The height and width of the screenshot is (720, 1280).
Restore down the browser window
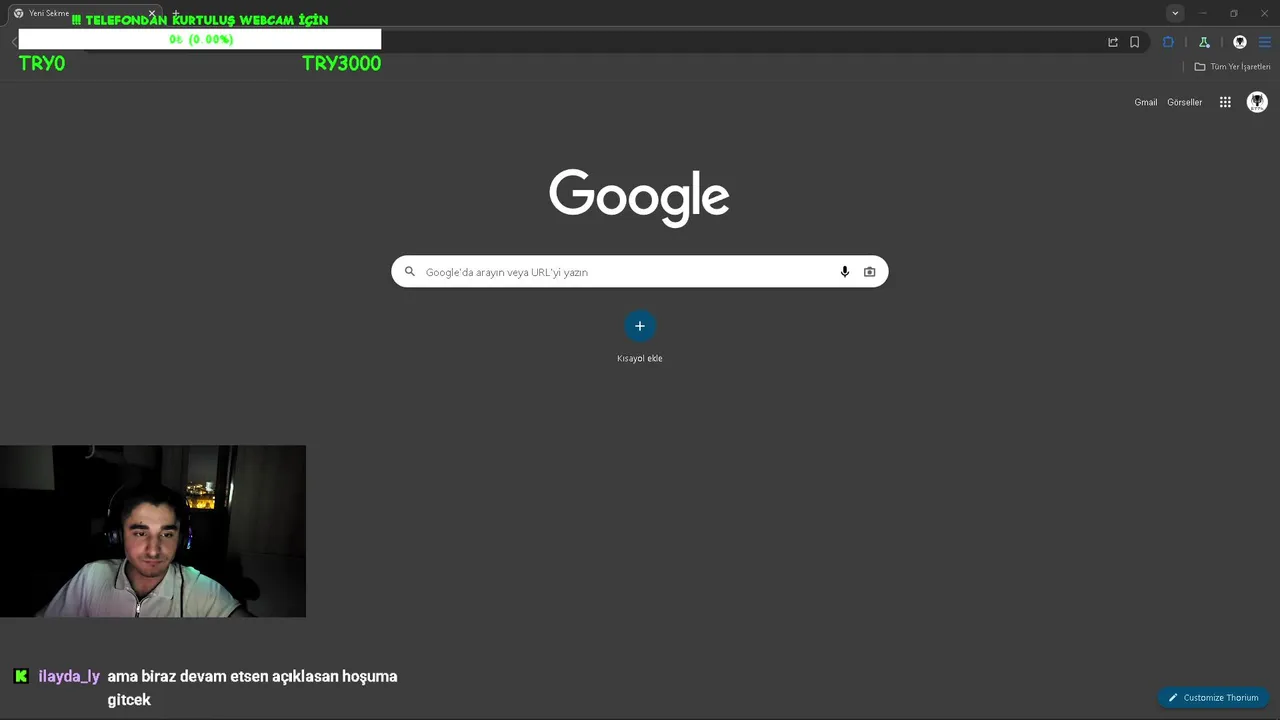(x=1233, y=13)
